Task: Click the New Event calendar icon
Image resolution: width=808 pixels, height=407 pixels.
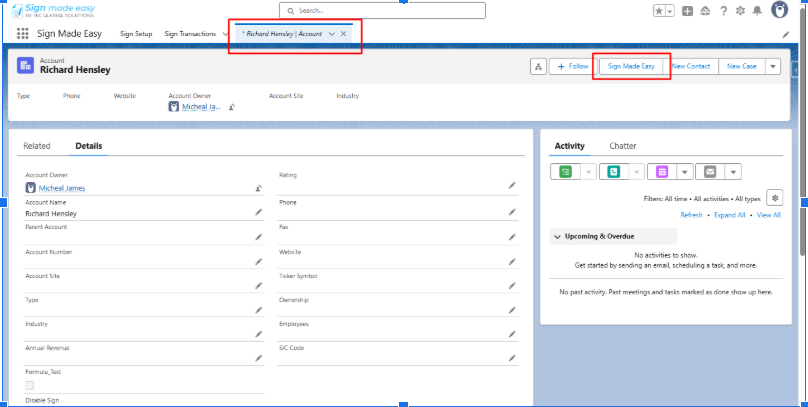Action: (x=661, y=171)
